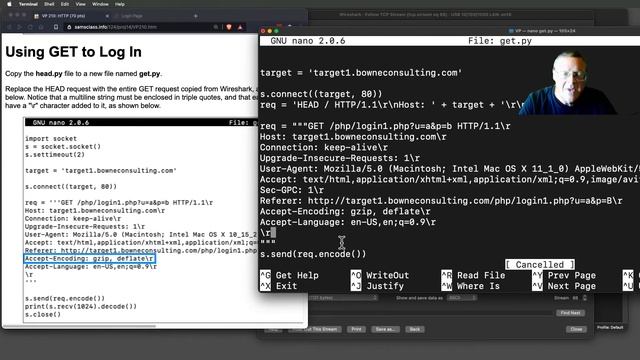Click the 'GNU nano 2.0.6' title in terminal
The height and width of the screenshot is (360, 640).
coord(308,41)
